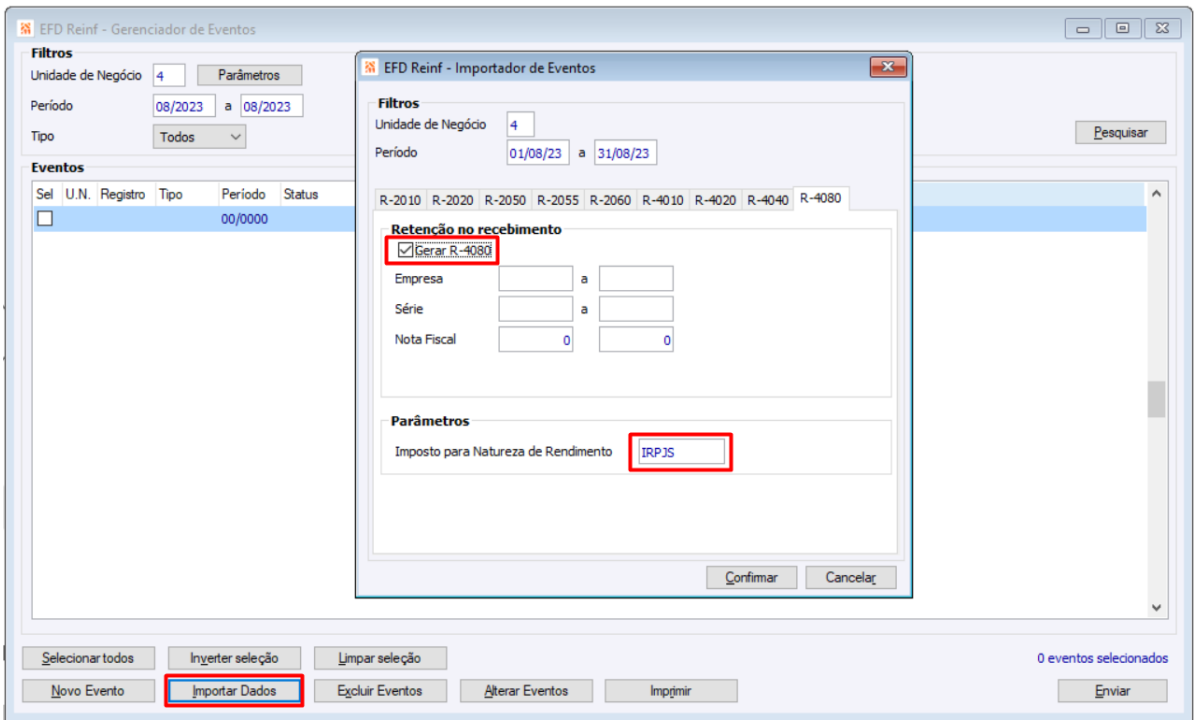Focus the importer Unidade de Negócio field
Image resolution: width=1197 pixels, height=727 pixels.
pyautogui.click(x=520, y=124)
